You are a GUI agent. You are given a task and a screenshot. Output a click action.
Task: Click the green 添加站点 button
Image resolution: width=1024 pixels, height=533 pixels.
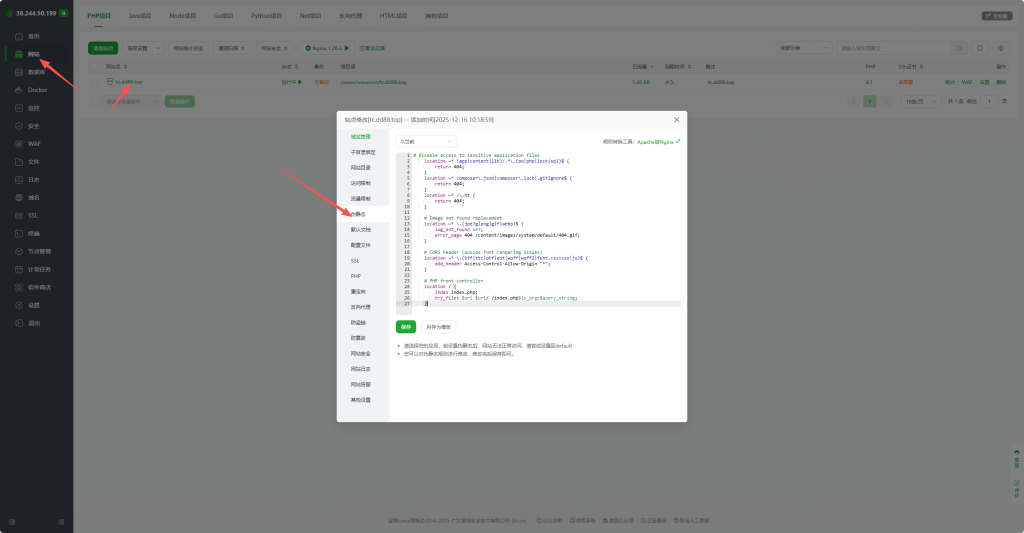pyautogui.click(x=103, y=48)
